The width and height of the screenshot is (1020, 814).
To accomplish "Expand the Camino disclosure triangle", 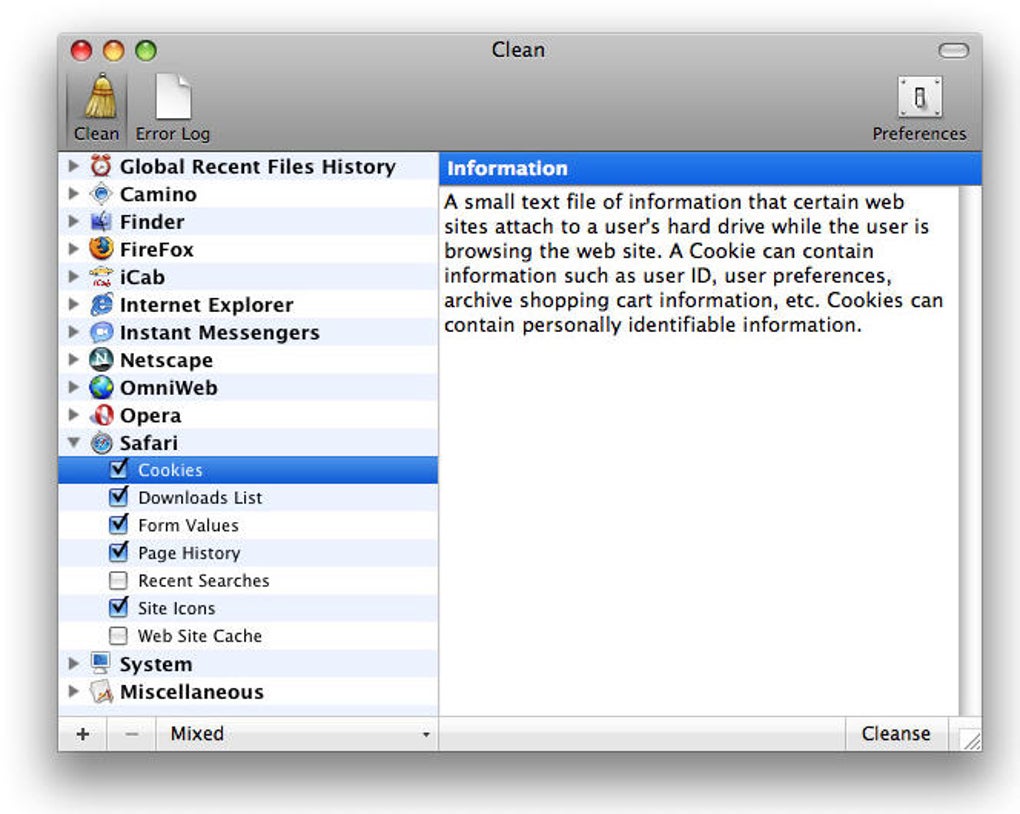I will pos(74,194).
